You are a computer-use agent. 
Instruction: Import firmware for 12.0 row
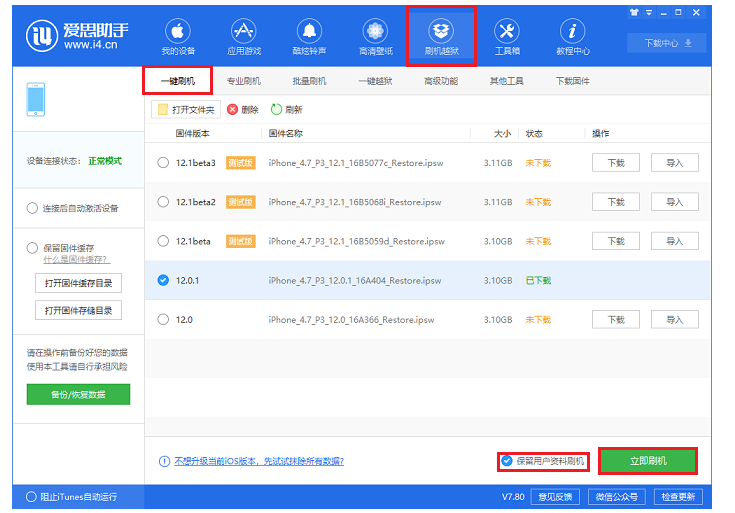pos(675,320)
